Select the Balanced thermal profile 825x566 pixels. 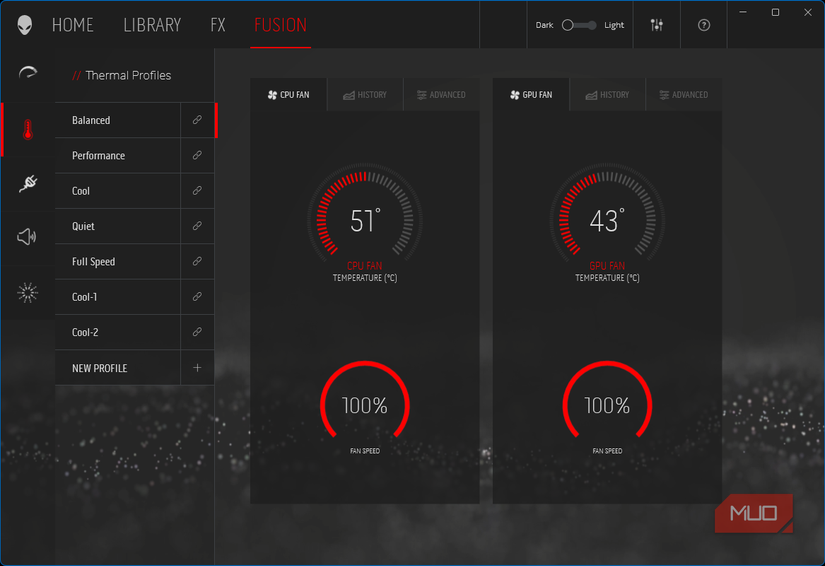pyautogui.click(x=118, y=120)
